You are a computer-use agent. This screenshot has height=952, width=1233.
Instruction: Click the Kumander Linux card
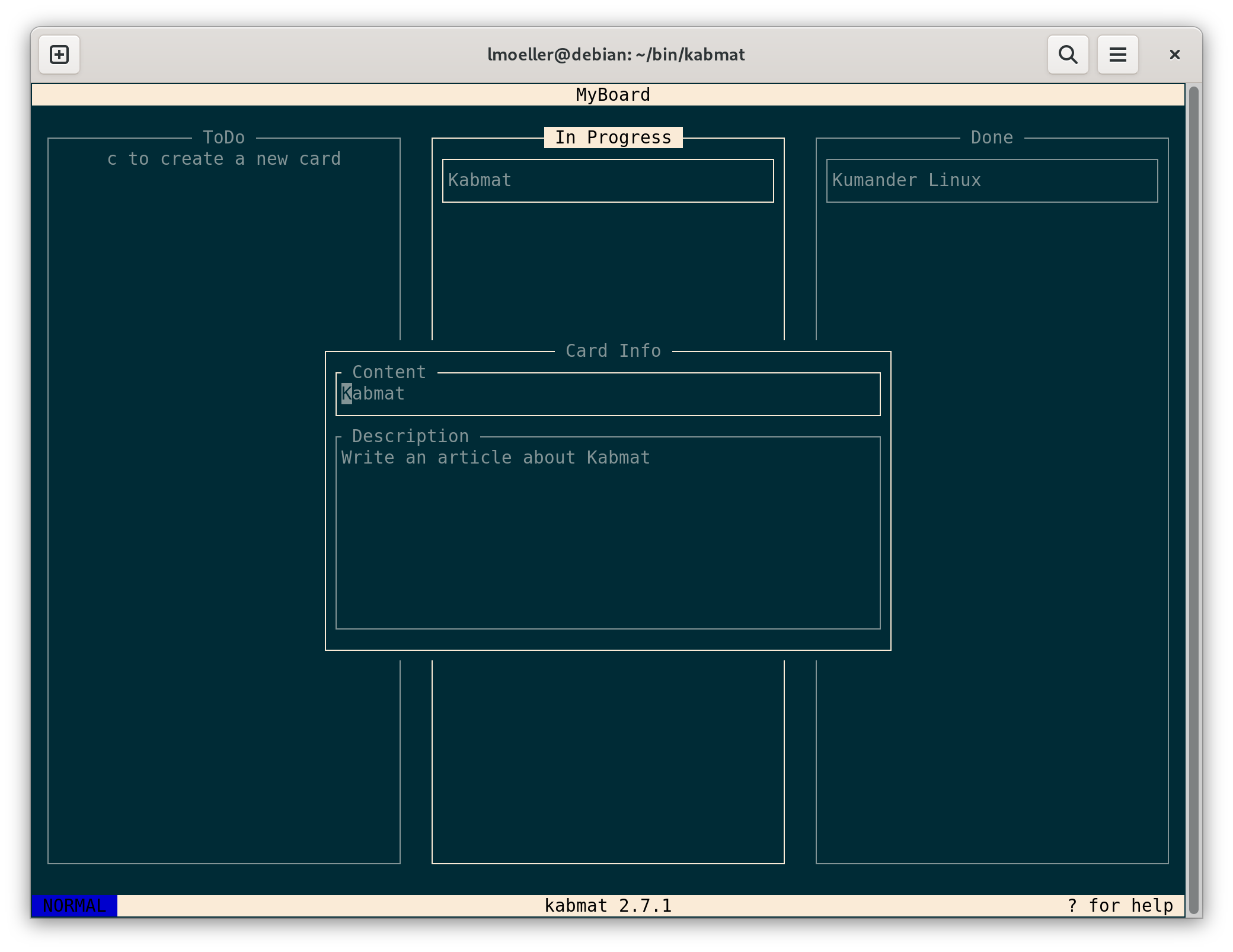click(992, 180)
